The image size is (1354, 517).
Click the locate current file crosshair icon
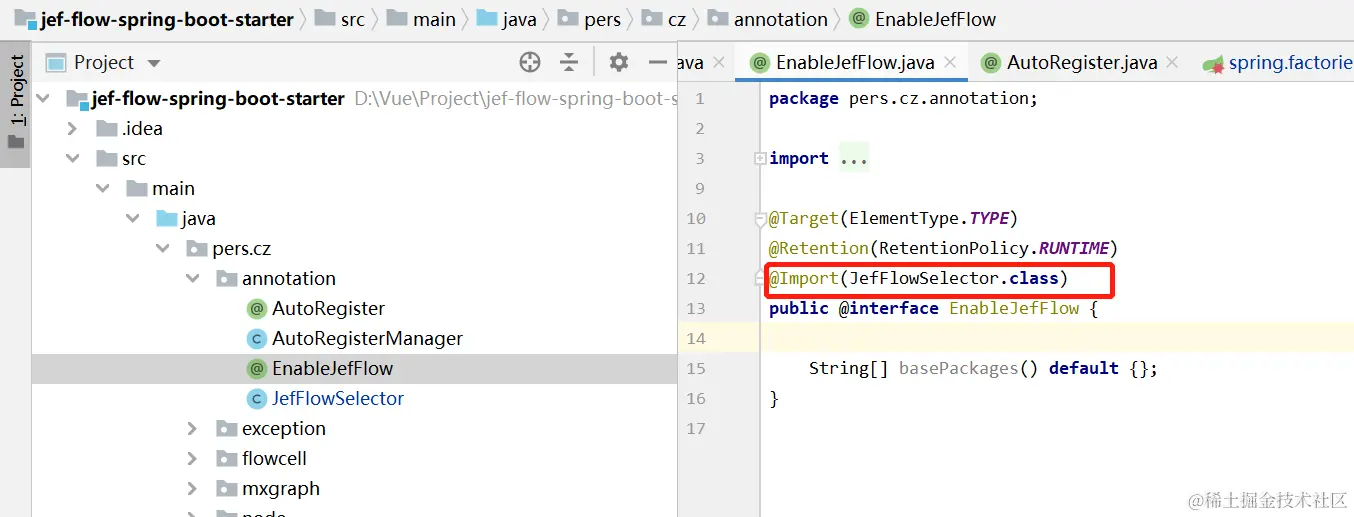(x=530, y=63)
